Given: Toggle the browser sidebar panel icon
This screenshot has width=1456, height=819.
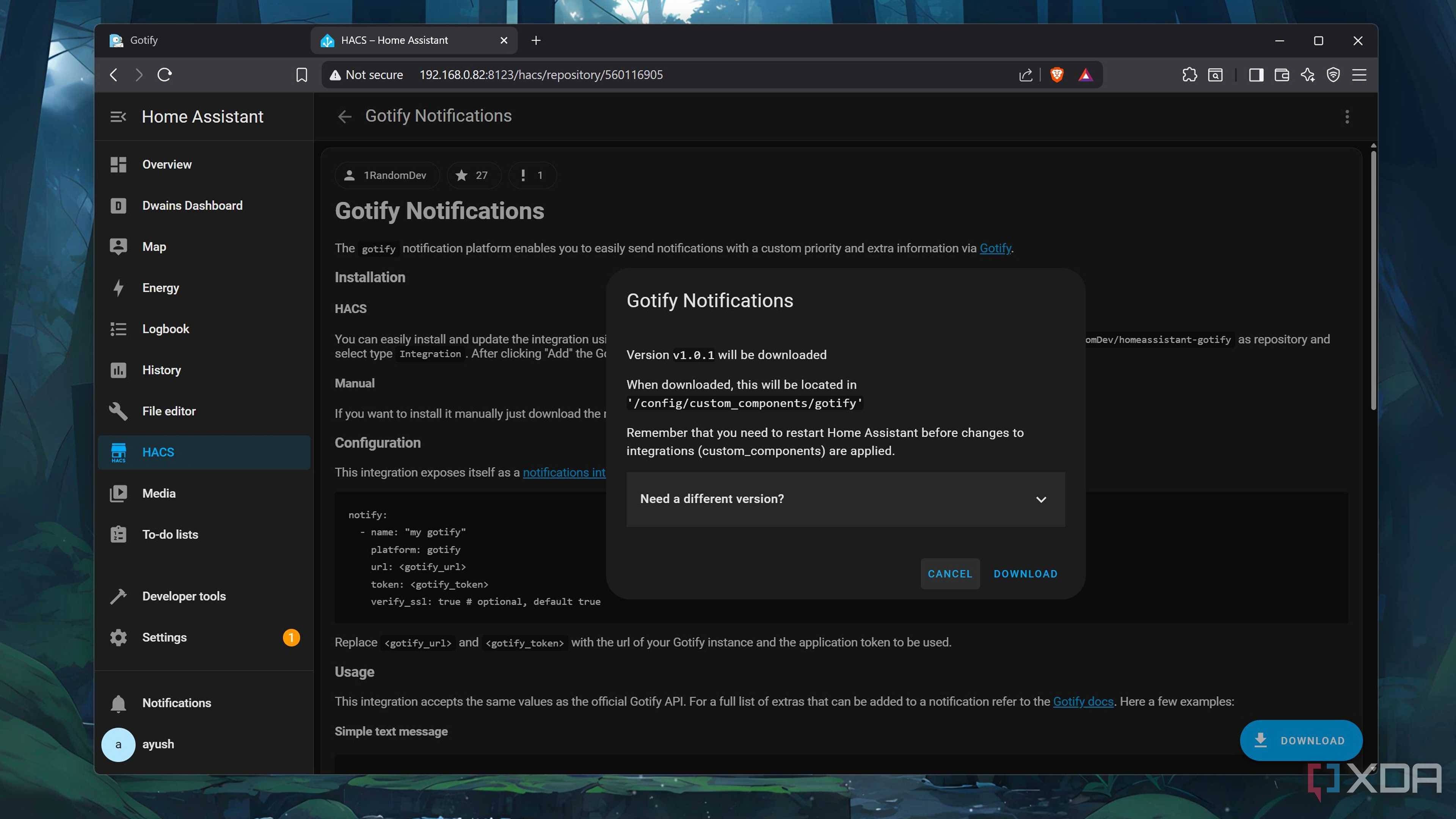Looking at the screenshot, I should 1256,75.
